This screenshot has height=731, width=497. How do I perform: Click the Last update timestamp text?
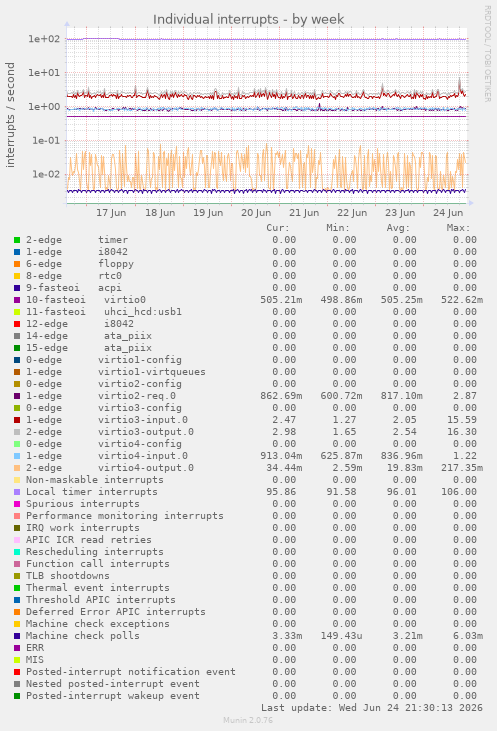click(372, 708)
